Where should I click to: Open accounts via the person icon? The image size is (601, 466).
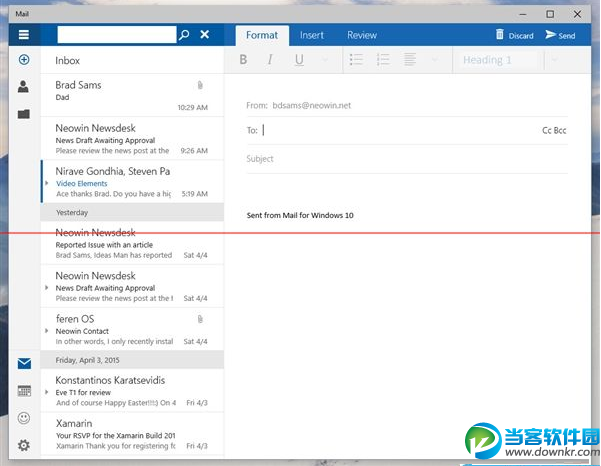point(23,87)
